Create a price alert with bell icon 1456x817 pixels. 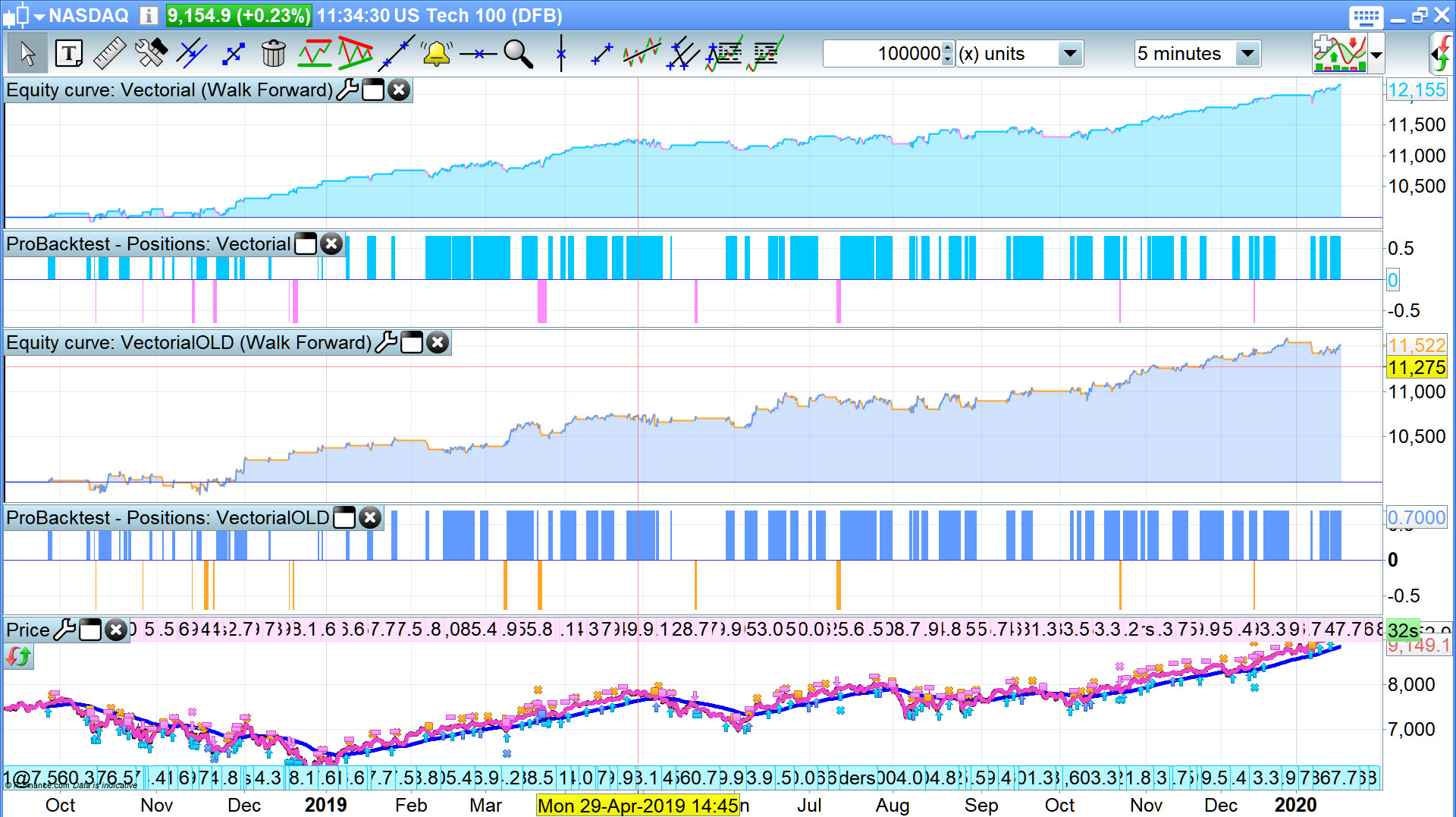click(x=437, y=54)
